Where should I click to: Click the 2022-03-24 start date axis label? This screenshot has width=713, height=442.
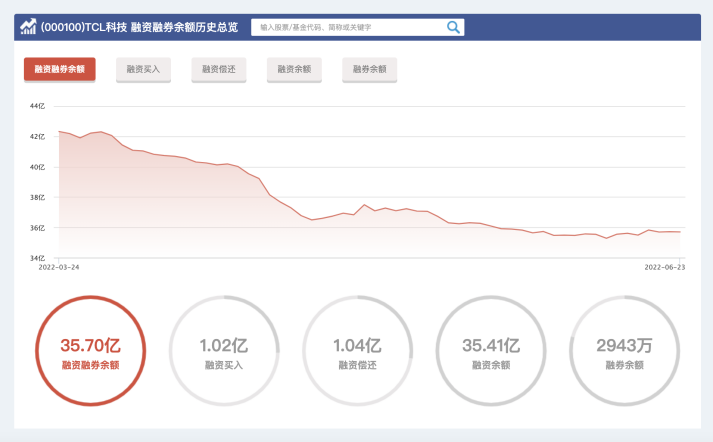click(59, 267)
